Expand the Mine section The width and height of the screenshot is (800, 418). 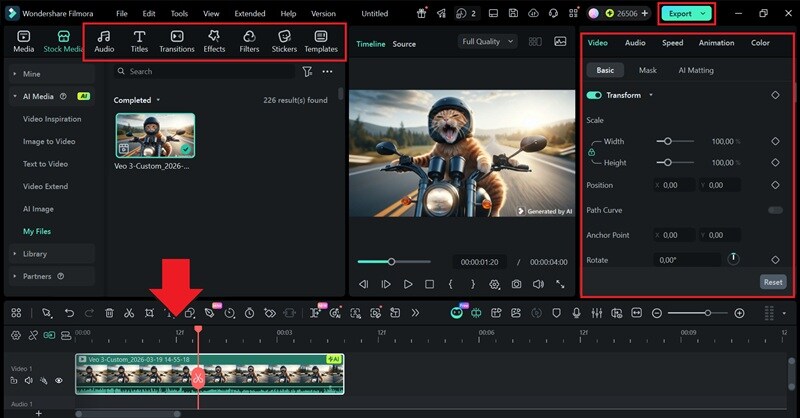(x=15, y=74)
